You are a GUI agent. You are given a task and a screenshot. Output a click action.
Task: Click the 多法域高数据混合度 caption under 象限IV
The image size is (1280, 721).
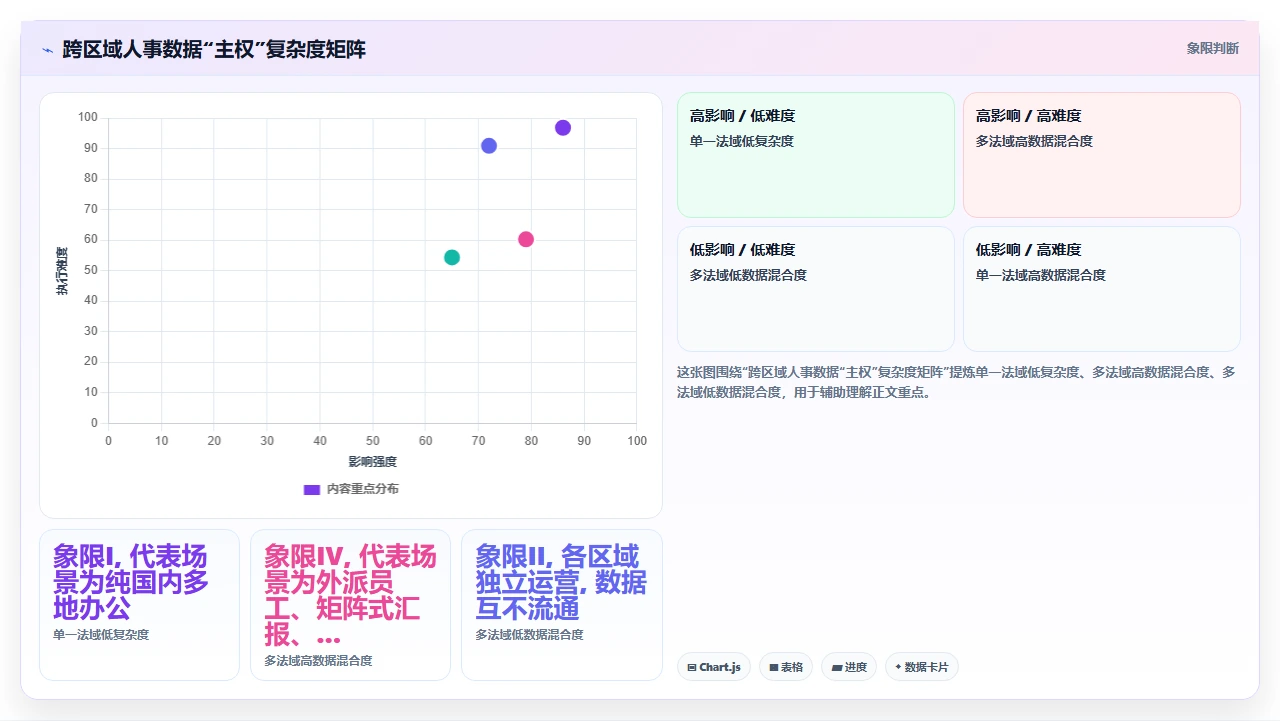click(318, 661)
